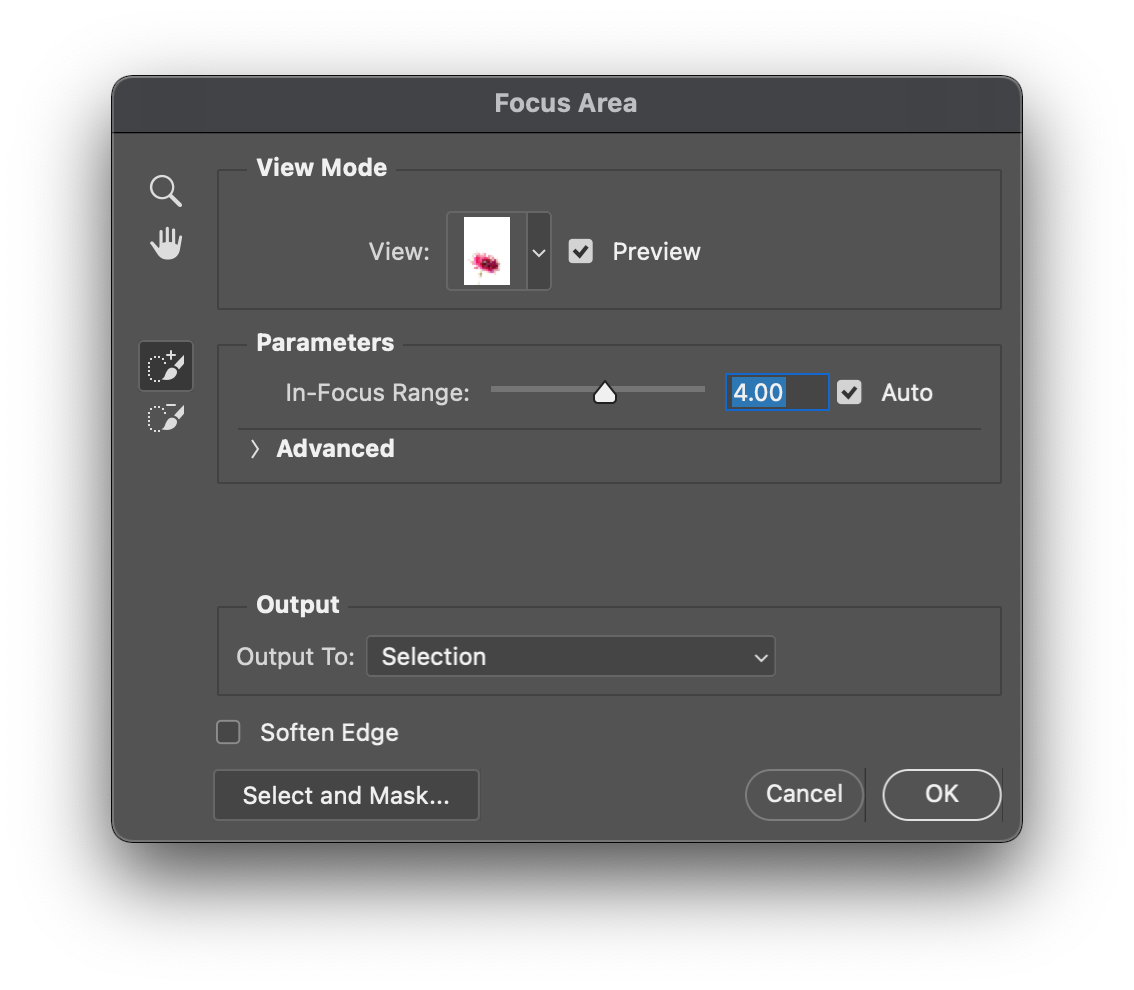Click the In-Focus Range value field
This screenshot has width=1134, height=990.
pos(777,393)
